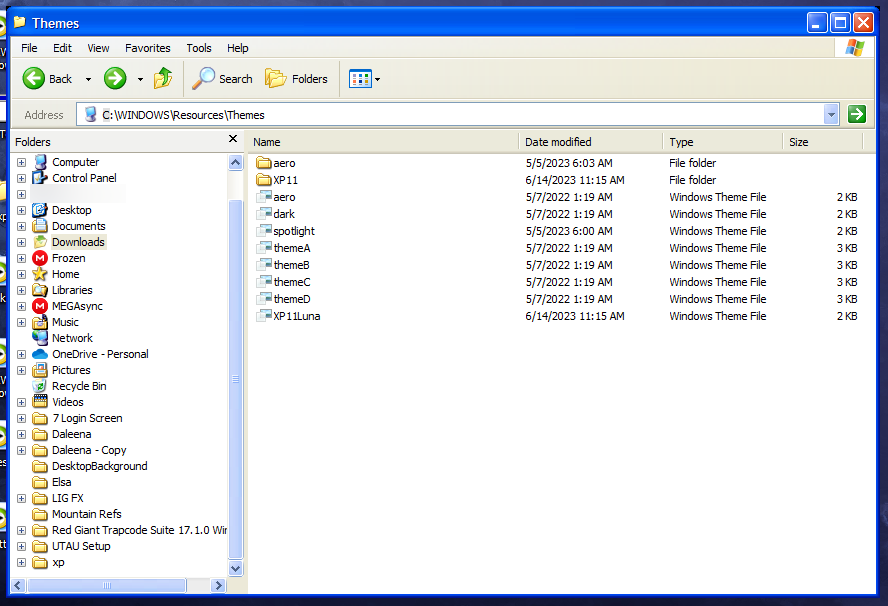Click the Network icon in tree
The height and width of the screenshot is (606, 888).
[x=40, y=338]
